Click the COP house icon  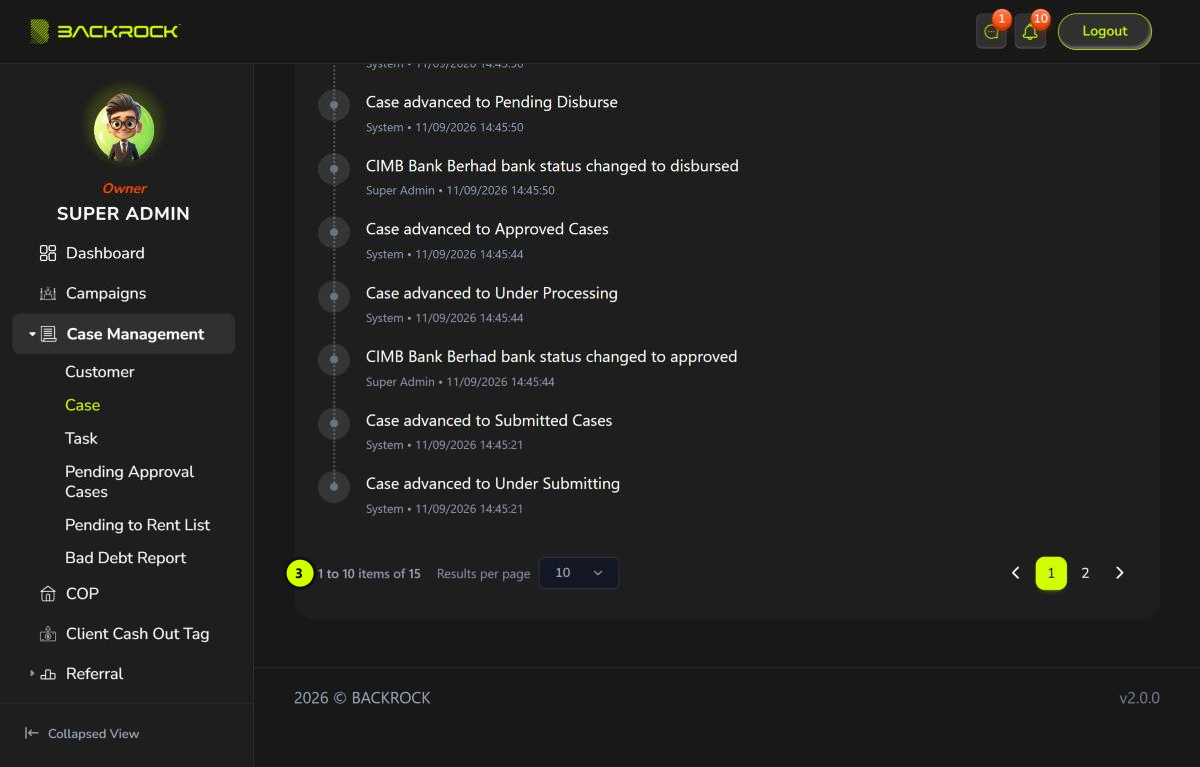[48, 594]
